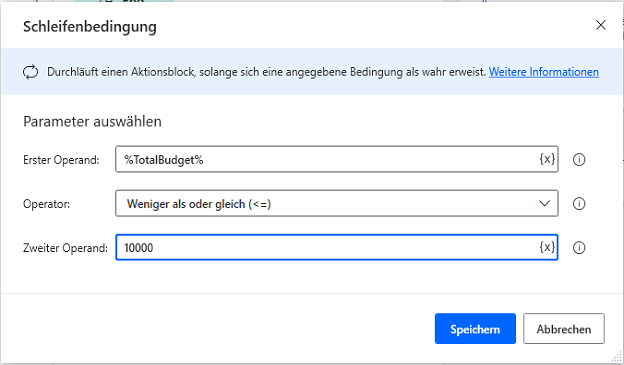624x365 pixels.
Task: Click the Speichern button
Action: pos(475,329)
